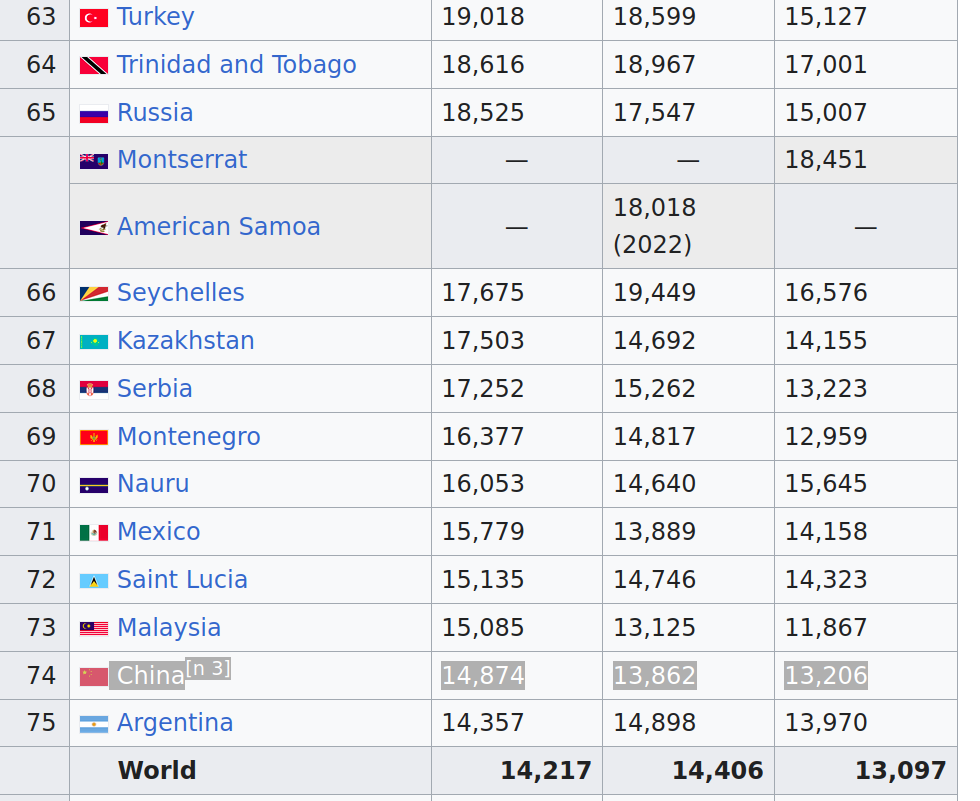Image resolution: width=980 pixels, height=801 pixels.
Task: Click China's highlighted value 13,206
Action: click(826, 675)
